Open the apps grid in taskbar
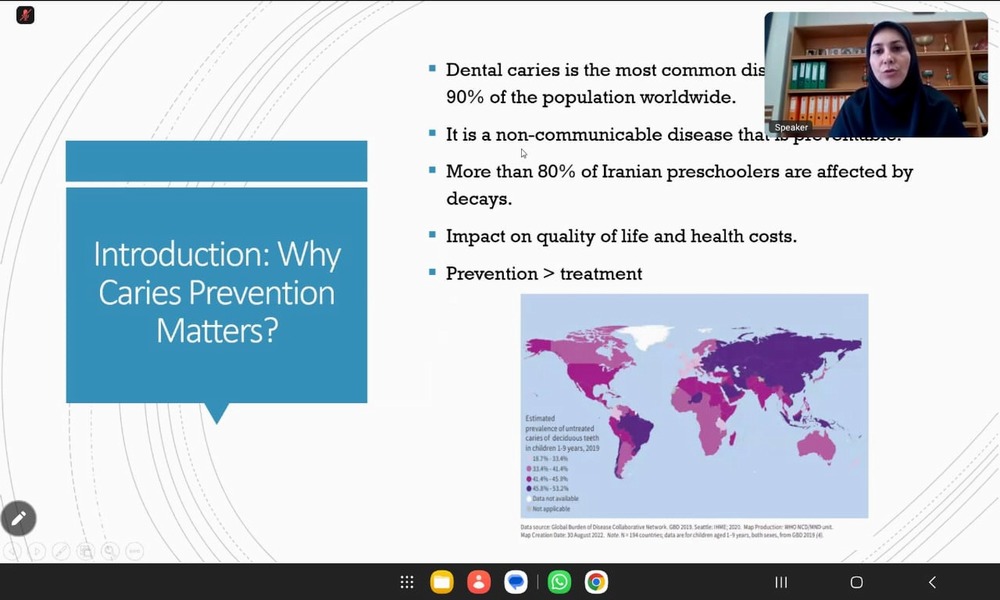 [x=407, y=582]
